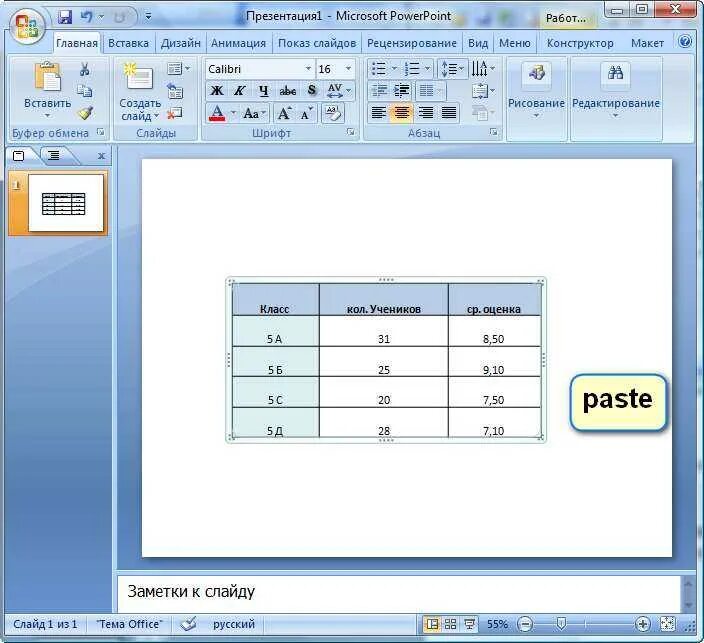Increase the list indent level
This screenshot has height=643, width=704.
402,91
